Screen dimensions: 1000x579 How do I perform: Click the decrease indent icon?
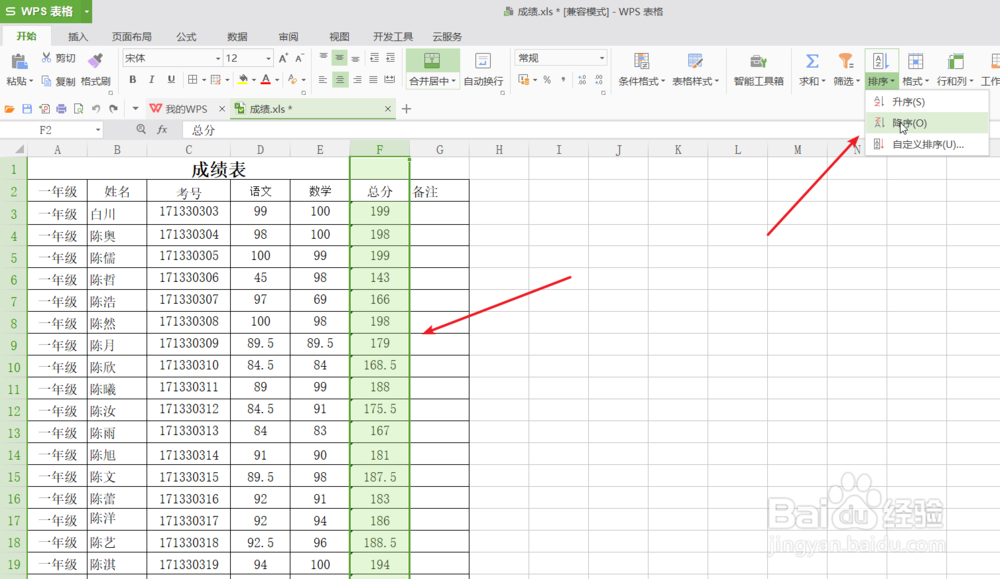[x=374, y=58]
